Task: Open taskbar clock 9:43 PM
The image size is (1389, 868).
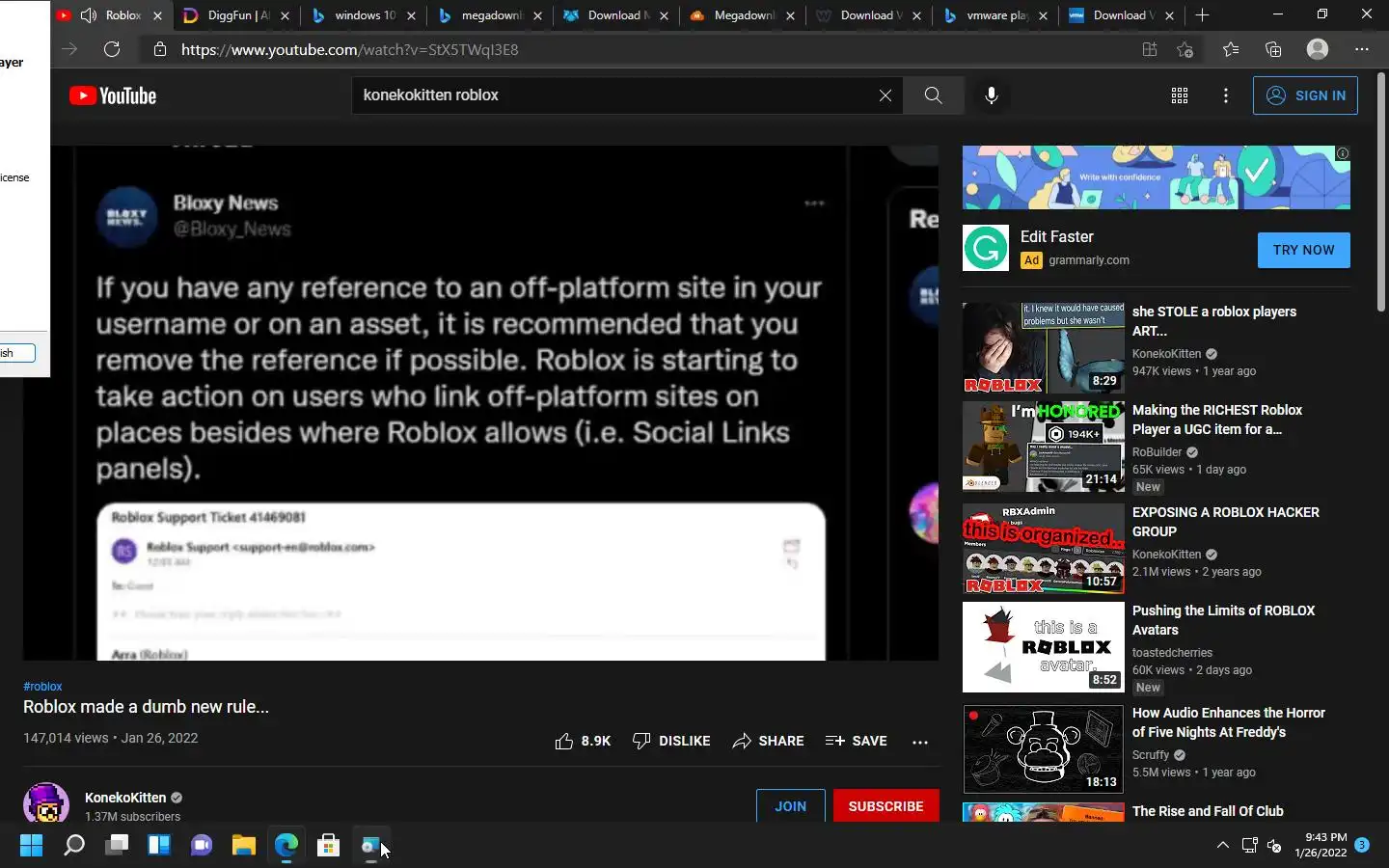Action: point(1321,845)
